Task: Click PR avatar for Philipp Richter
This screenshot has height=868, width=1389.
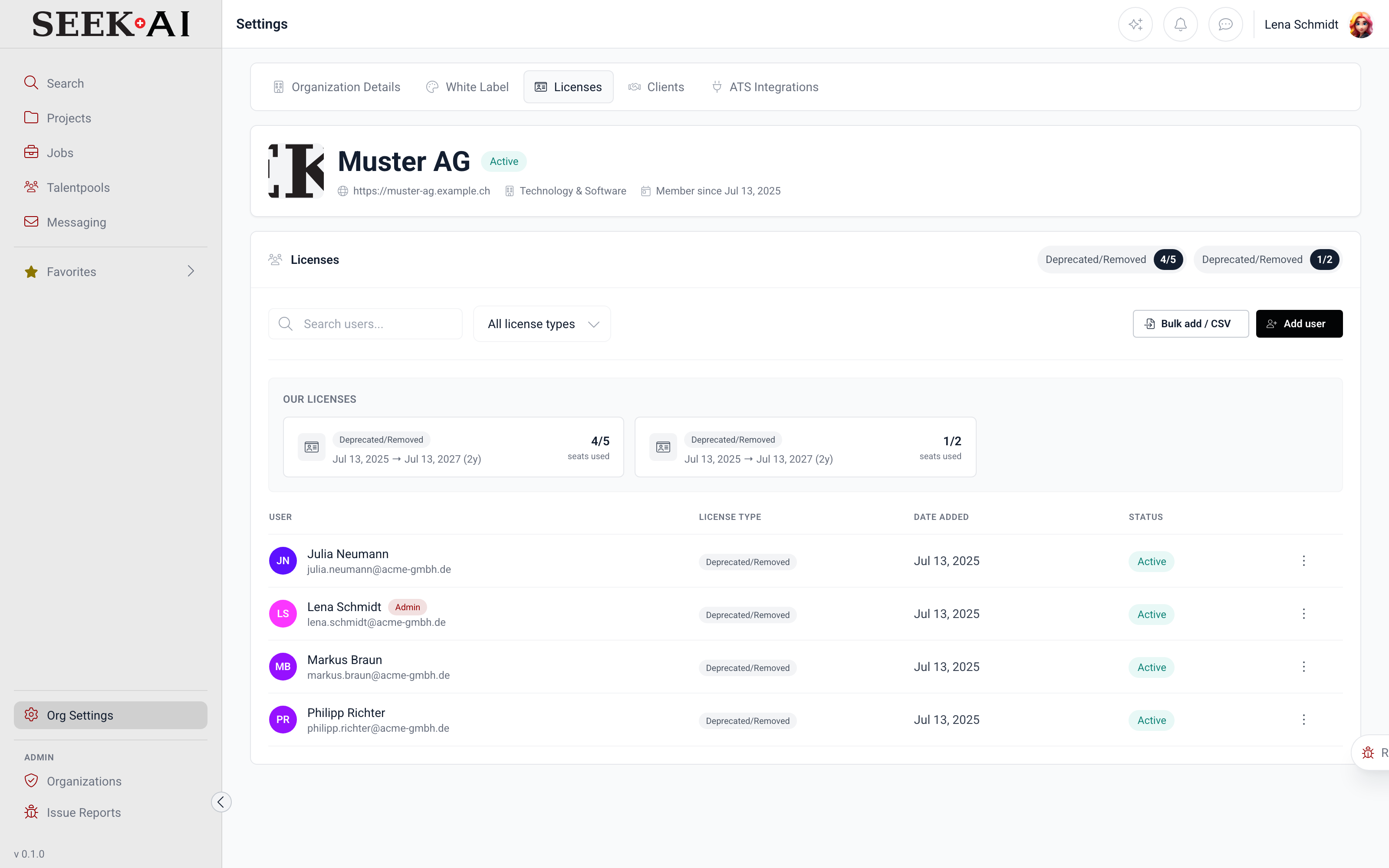Action: pyautogui.click(x=283, y=719)
